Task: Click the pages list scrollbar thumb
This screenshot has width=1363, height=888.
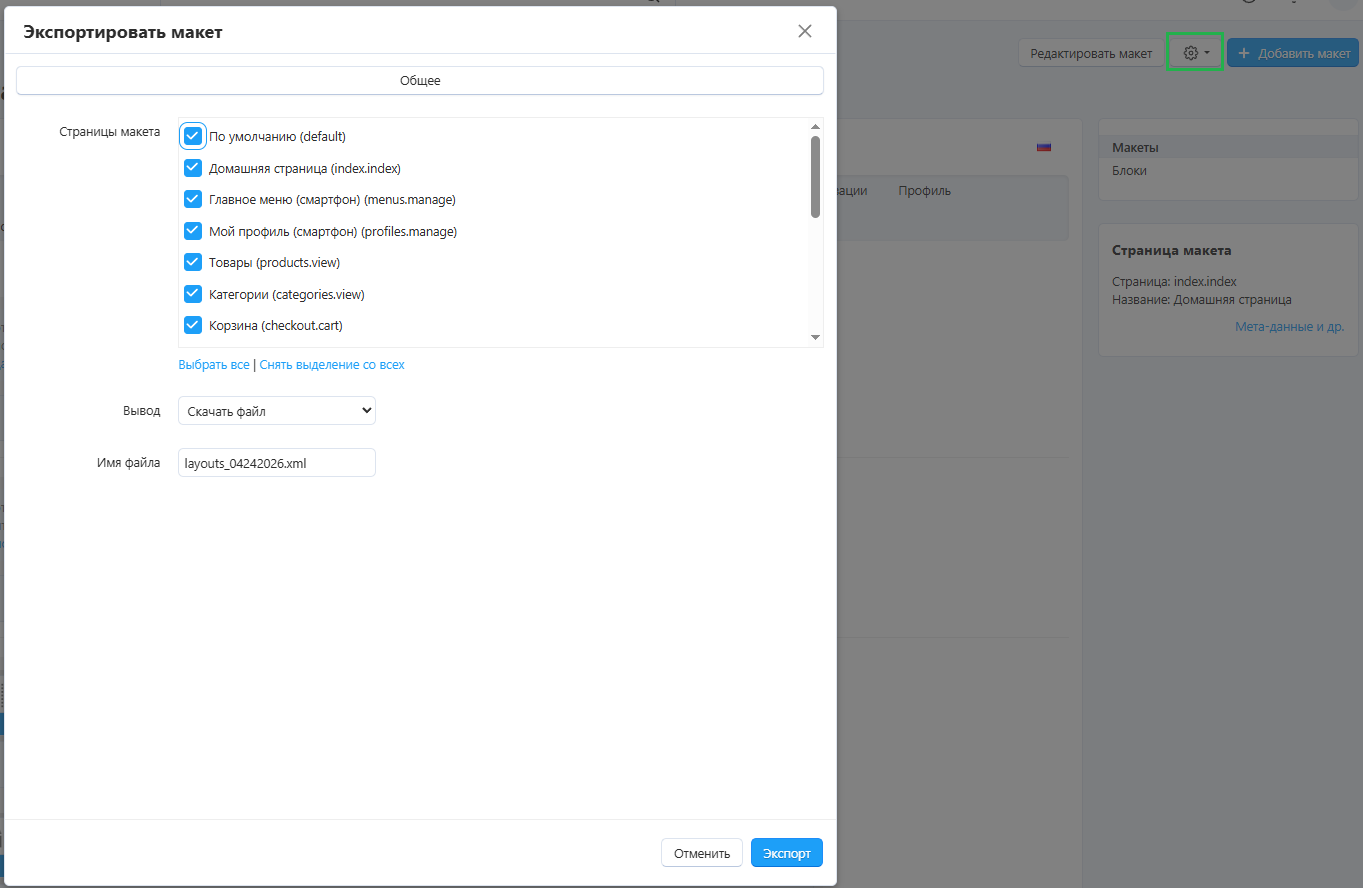Action: pos(815,177)
